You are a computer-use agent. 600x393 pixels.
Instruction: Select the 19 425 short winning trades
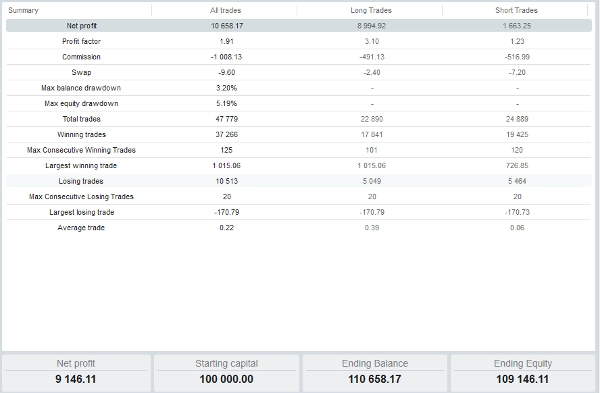[517, 134]
